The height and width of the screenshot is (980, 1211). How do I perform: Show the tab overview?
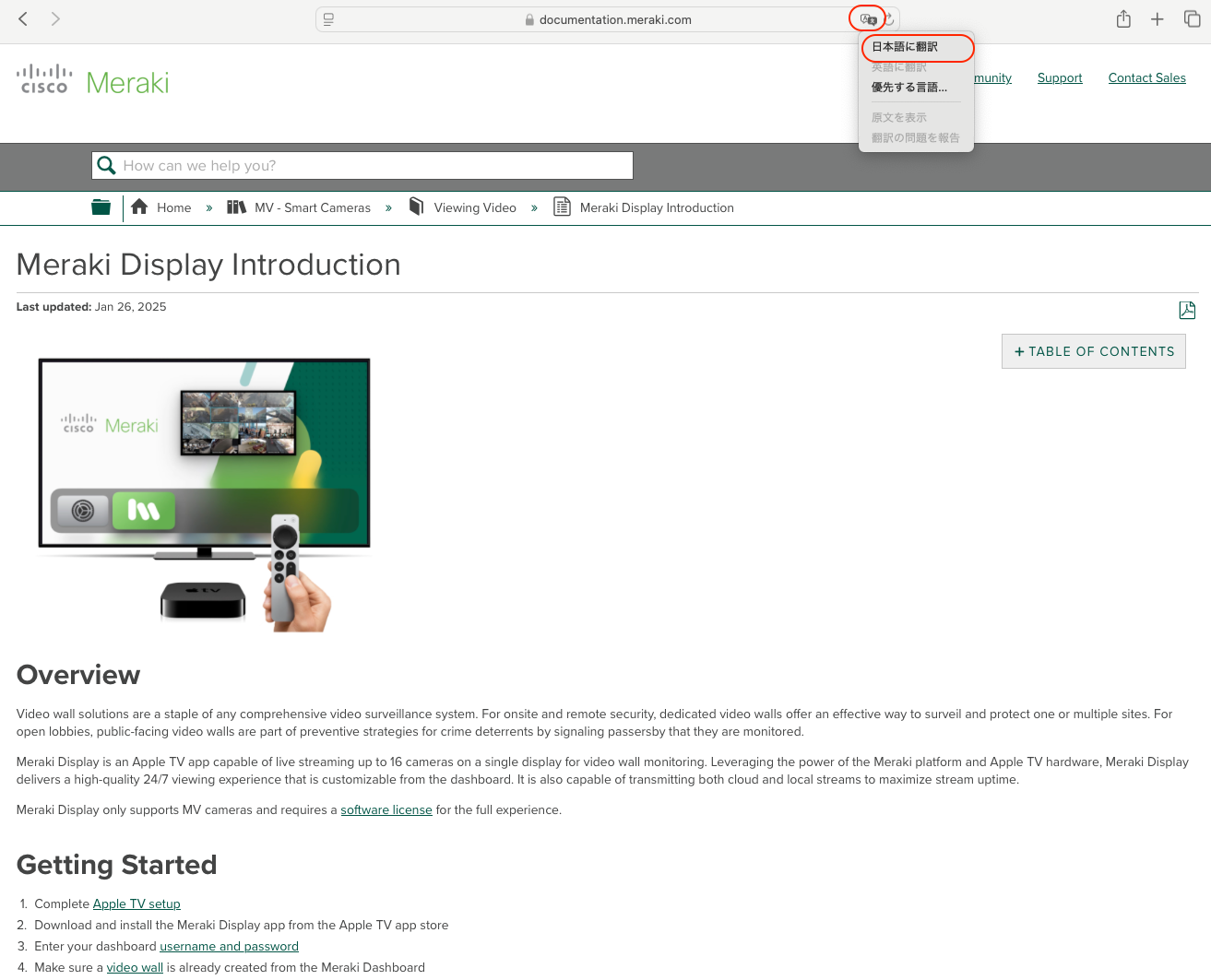[1191, 18]
